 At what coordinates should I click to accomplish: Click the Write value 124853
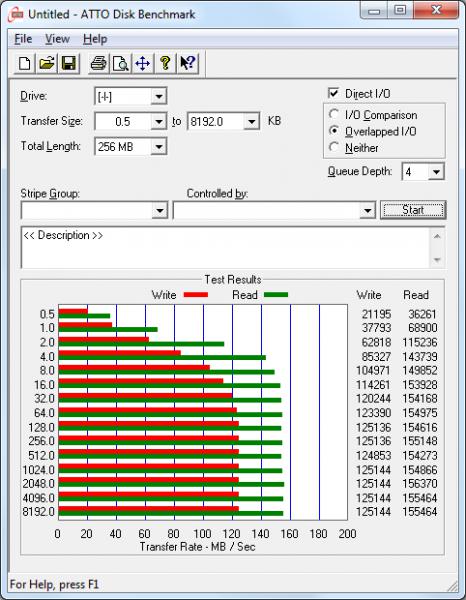pyautogui.click(x=373, y=455)
